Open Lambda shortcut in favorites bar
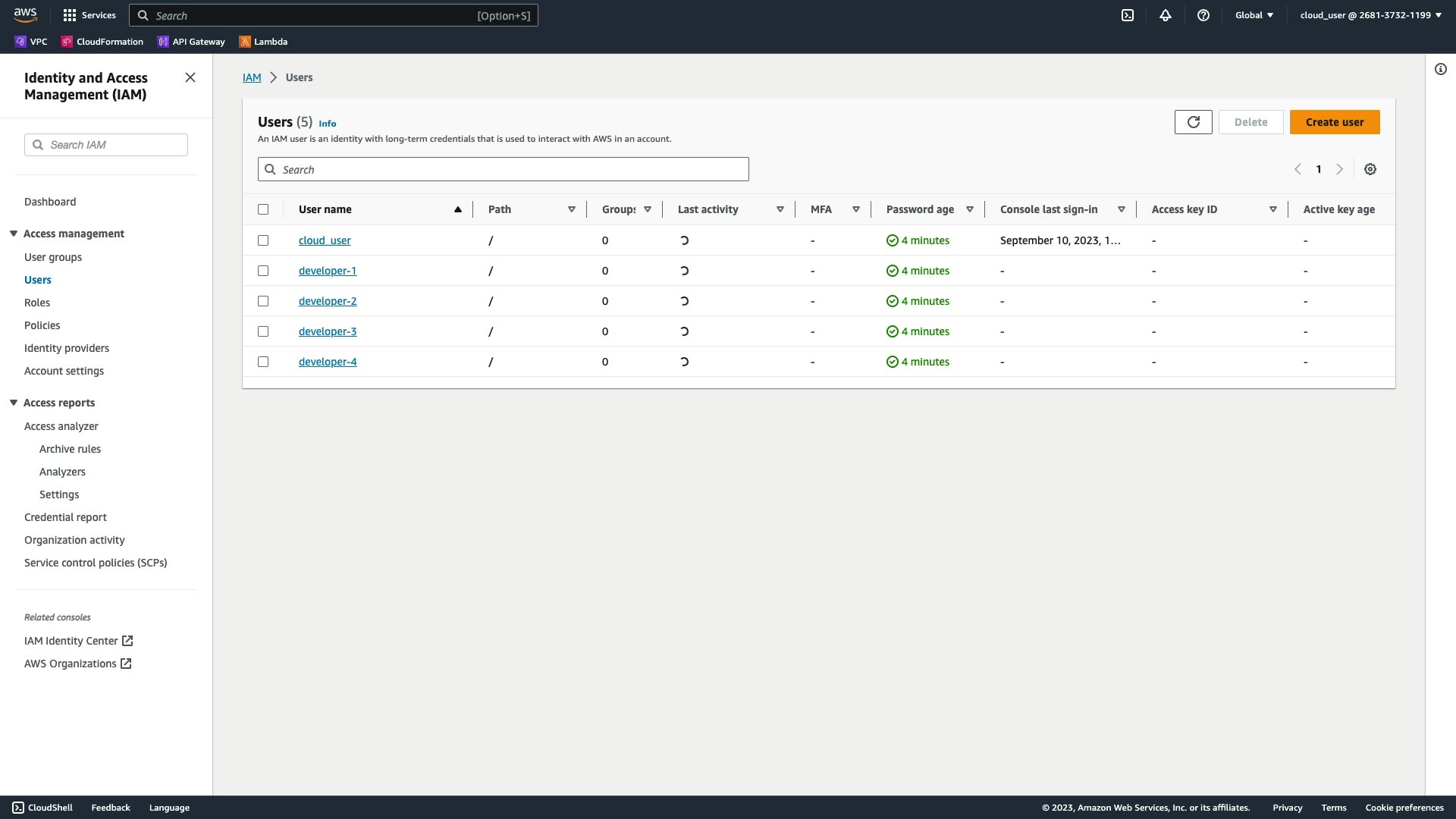Image resolution: width=1456 pixels, height=819 pixels. tap(263, 42)
